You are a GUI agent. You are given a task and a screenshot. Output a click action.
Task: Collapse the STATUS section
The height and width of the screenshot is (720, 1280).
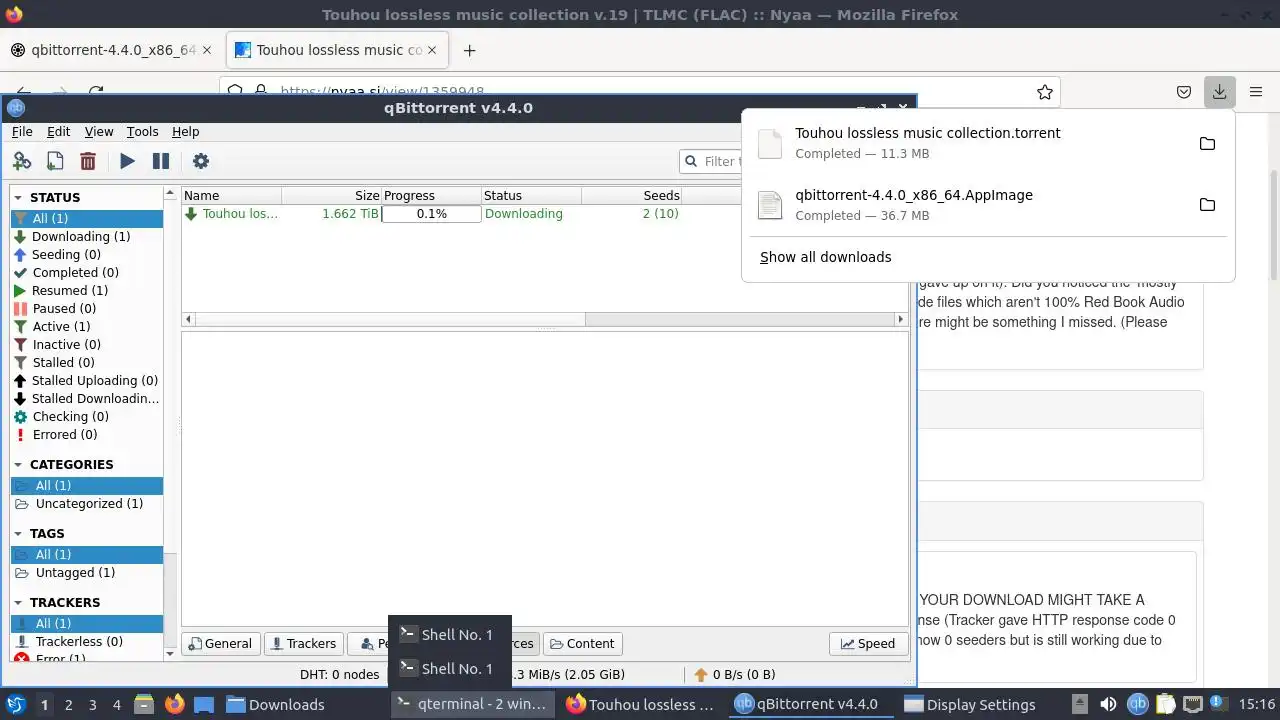click(18, 198)
